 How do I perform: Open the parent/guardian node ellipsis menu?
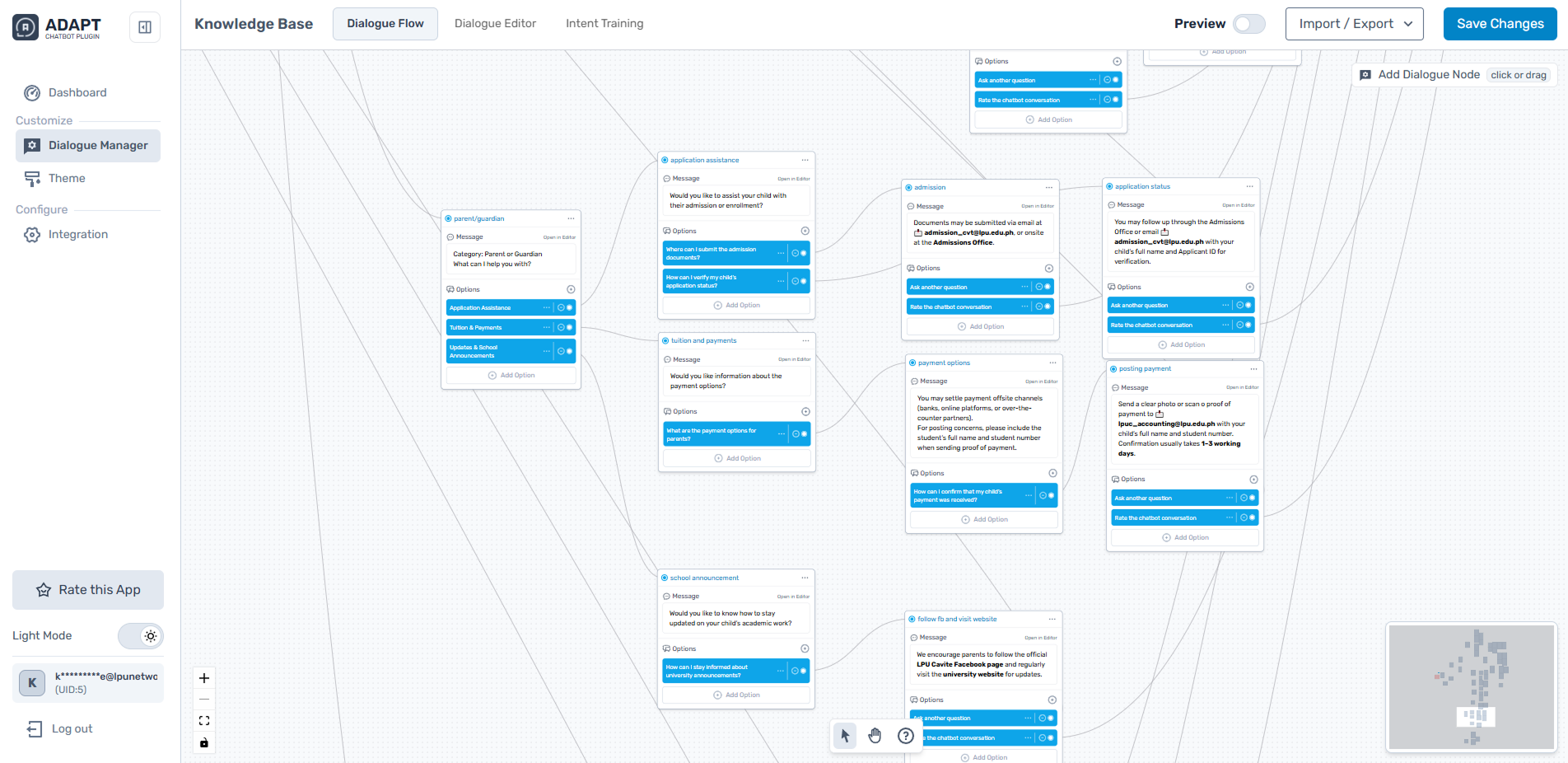(x=571, y=218)
